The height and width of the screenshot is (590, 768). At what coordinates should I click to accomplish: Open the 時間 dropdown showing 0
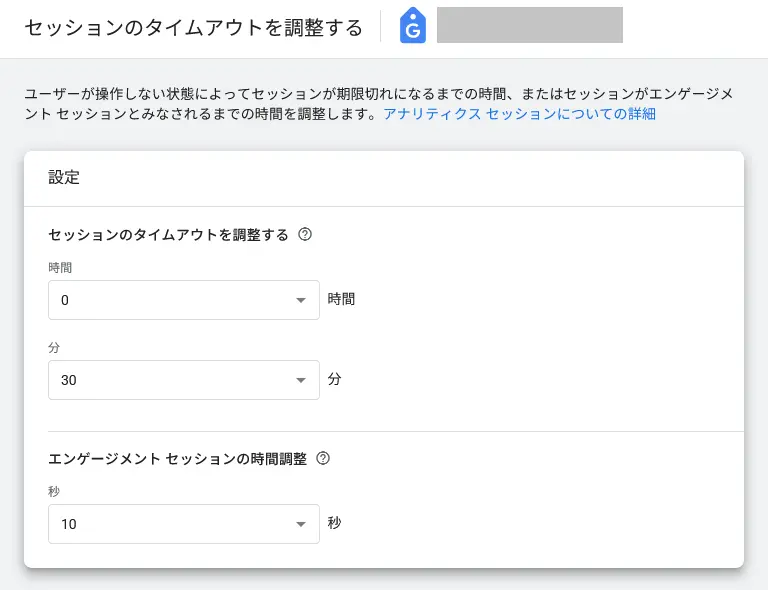click(184, 300)
